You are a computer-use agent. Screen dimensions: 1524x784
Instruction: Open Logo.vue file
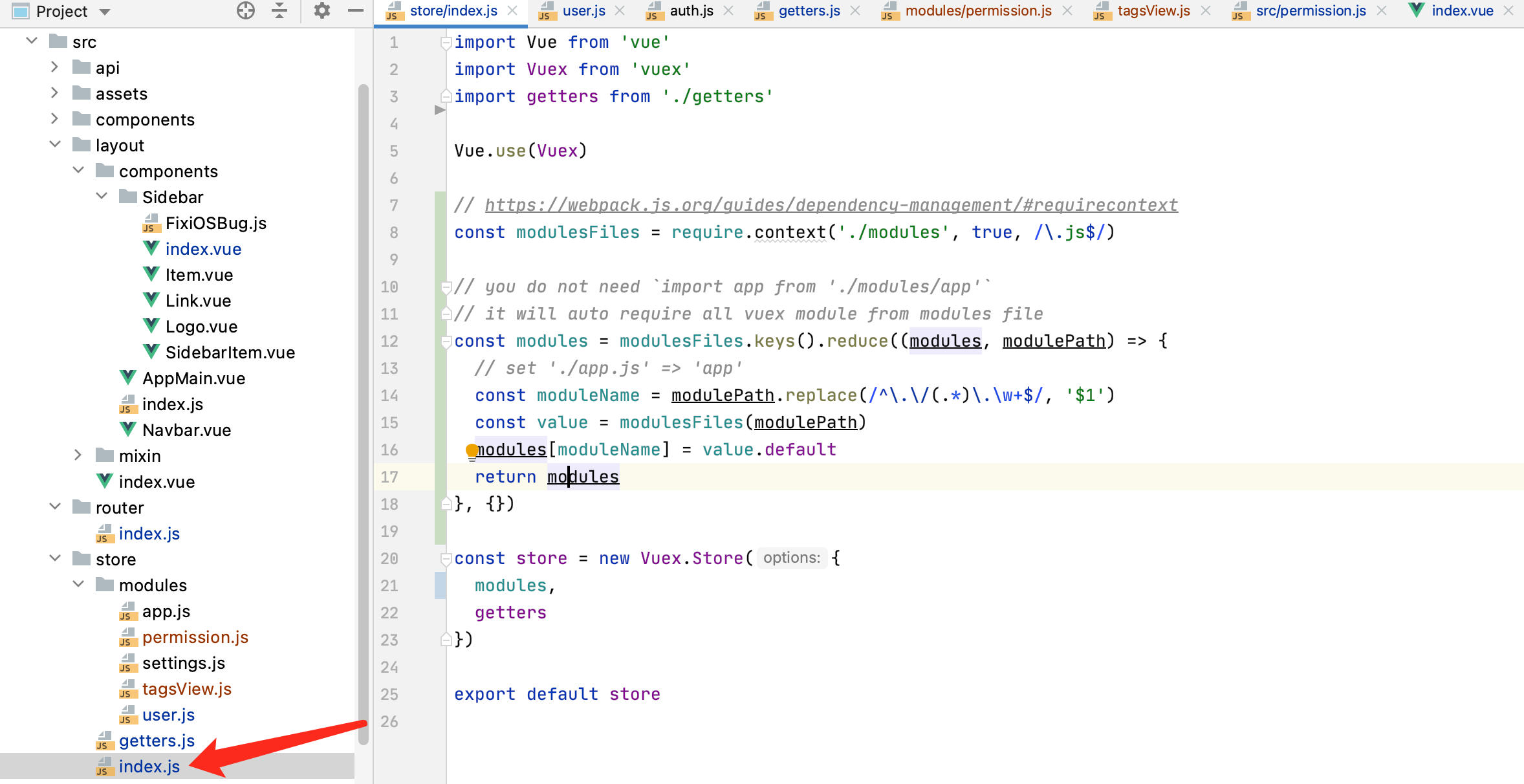[201, 327]
